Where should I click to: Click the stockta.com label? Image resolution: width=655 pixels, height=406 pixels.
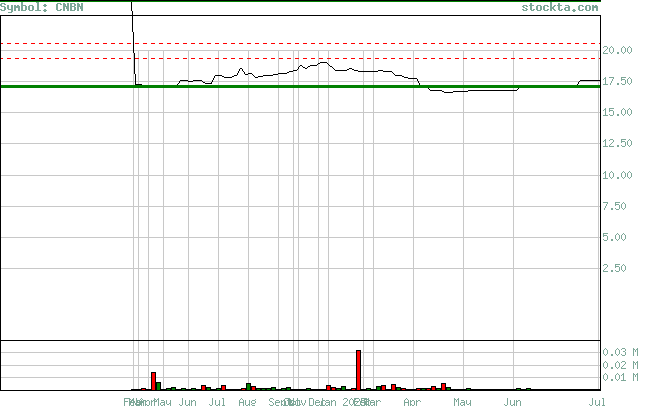(560, 8)
